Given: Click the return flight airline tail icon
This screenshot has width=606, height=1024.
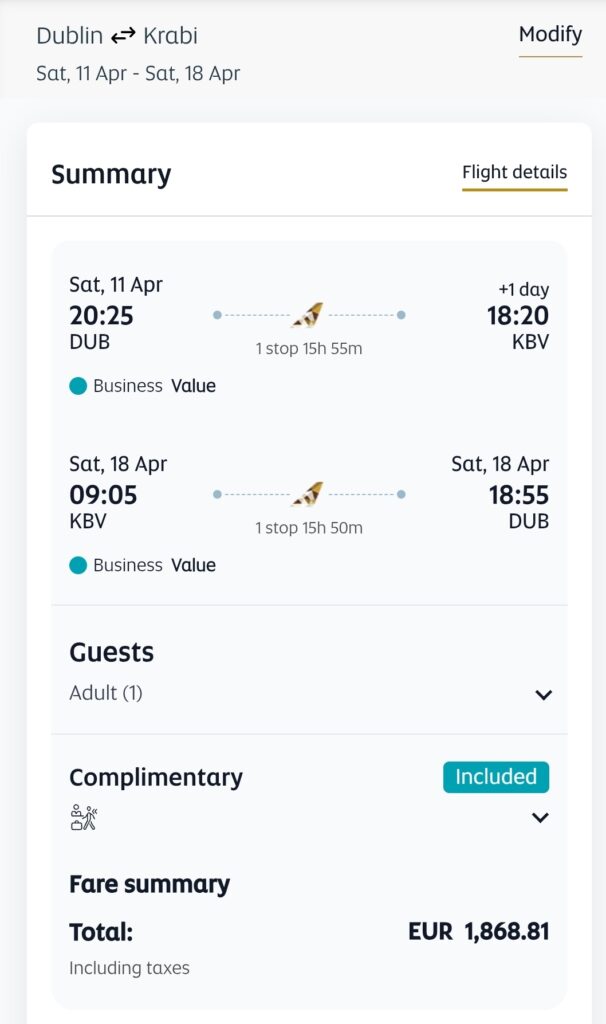Looking at the screenshot, I should click(x=308, y=494).
